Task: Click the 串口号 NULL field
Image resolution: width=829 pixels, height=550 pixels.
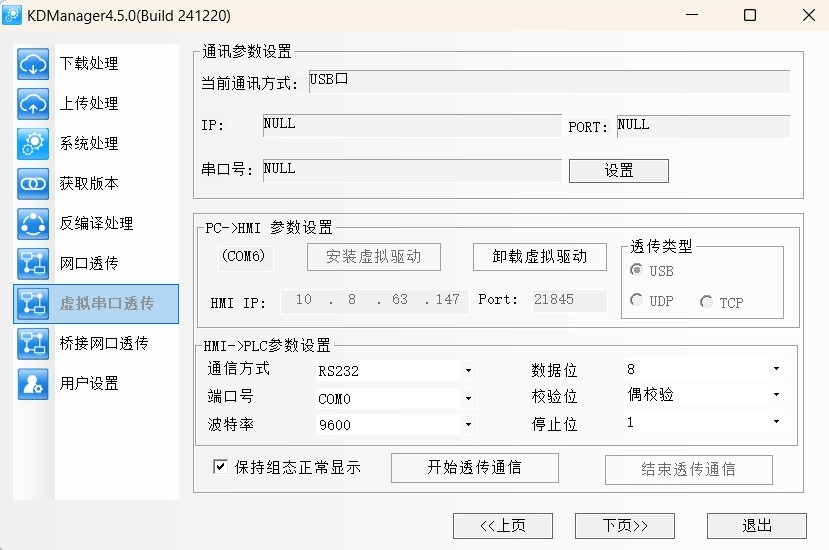Action: click(412, 170)
